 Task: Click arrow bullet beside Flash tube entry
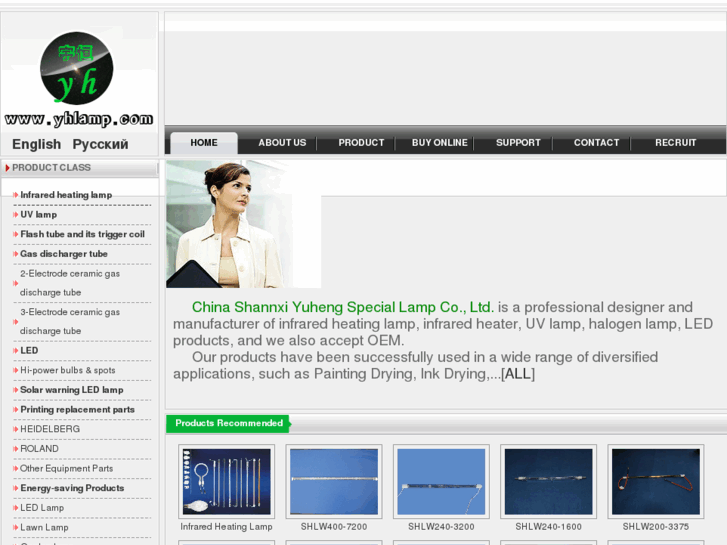pos(16,234)
